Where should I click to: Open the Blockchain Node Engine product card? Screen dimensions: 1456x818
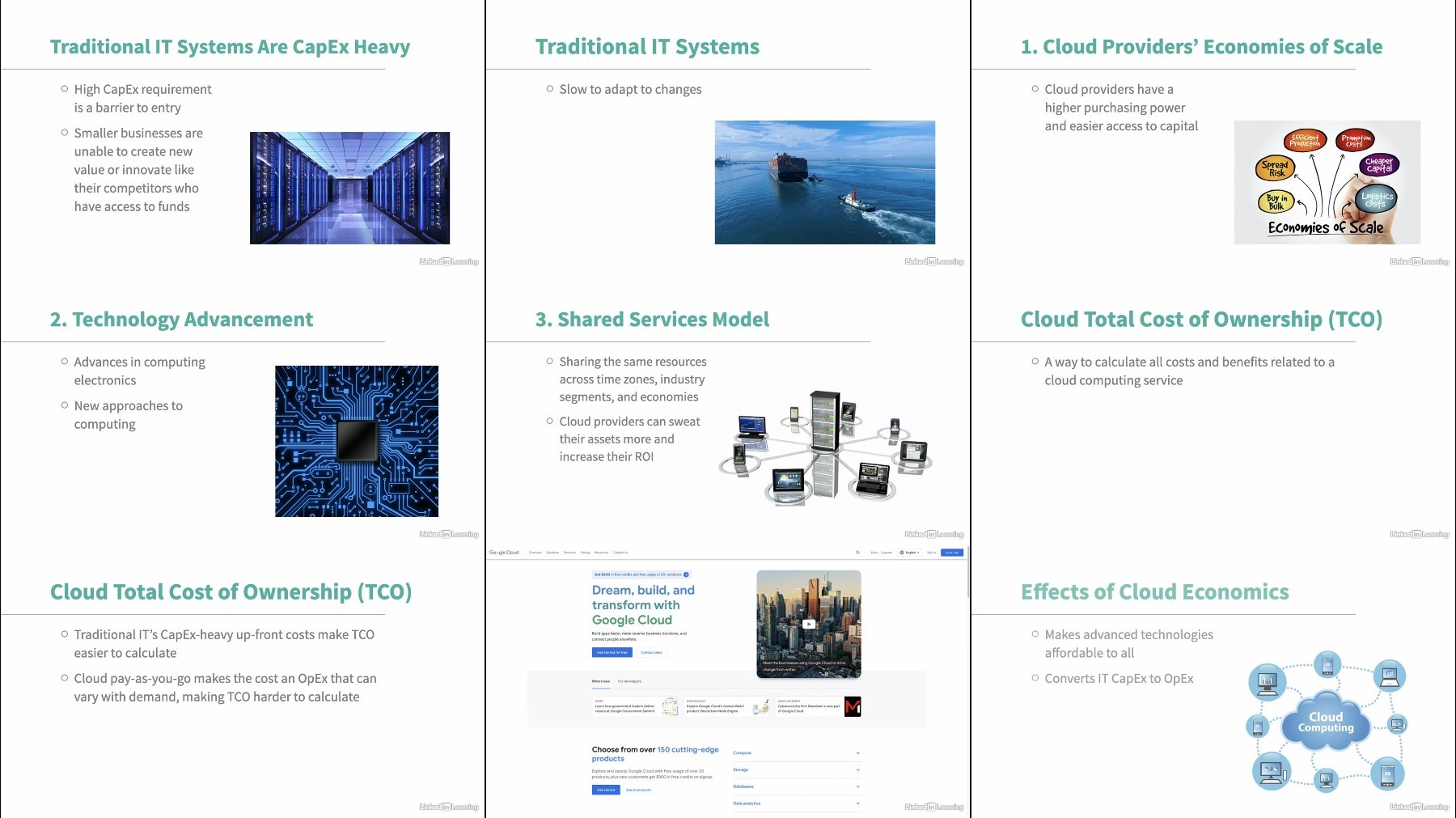point(727,706)
